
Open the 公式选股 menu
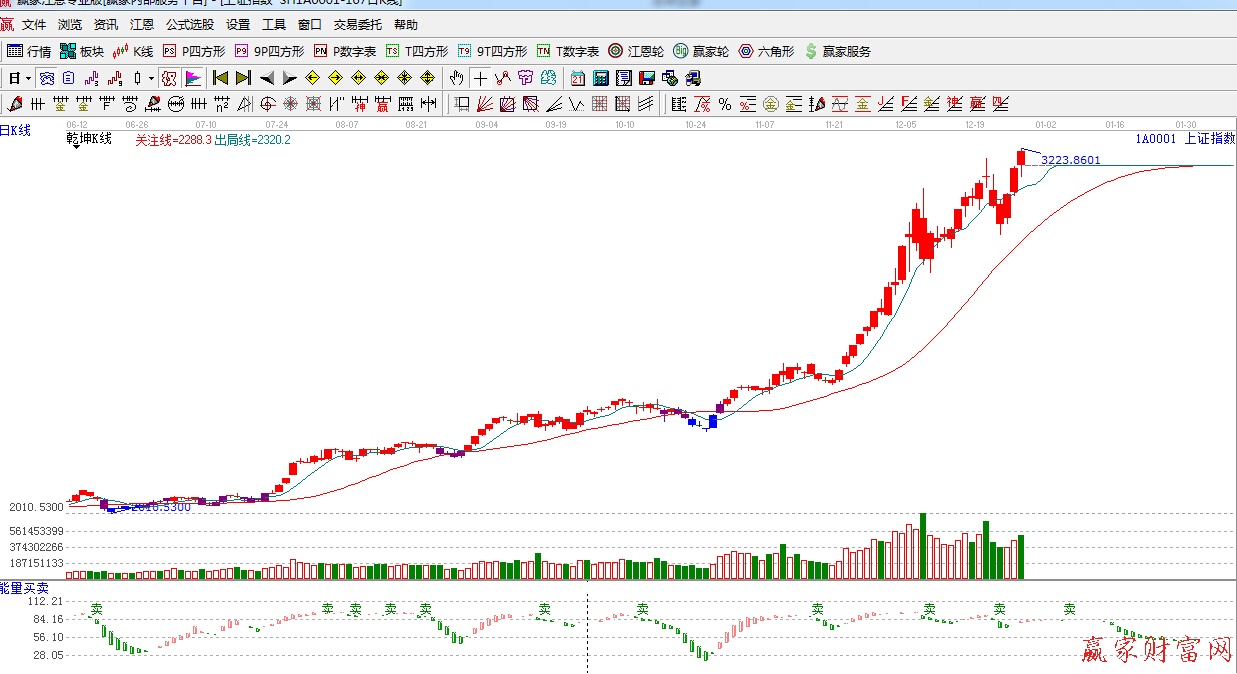pyautogui.click(x=190, y=25)
